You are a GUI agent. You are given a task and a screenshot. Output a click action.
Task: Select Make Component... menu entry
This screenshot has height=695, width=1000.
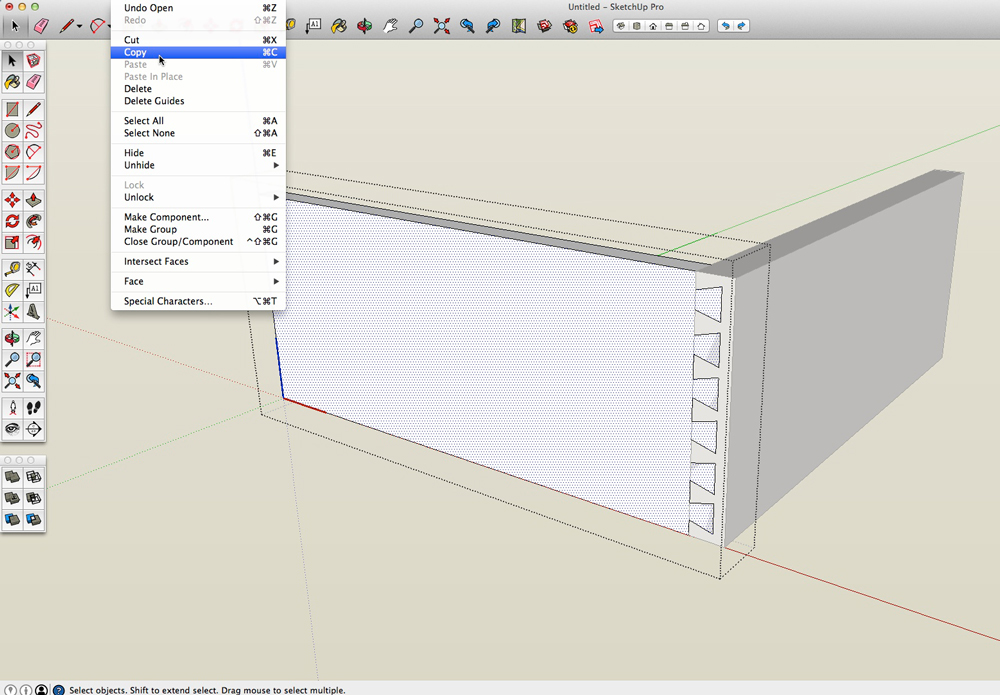tap(166, 217)
